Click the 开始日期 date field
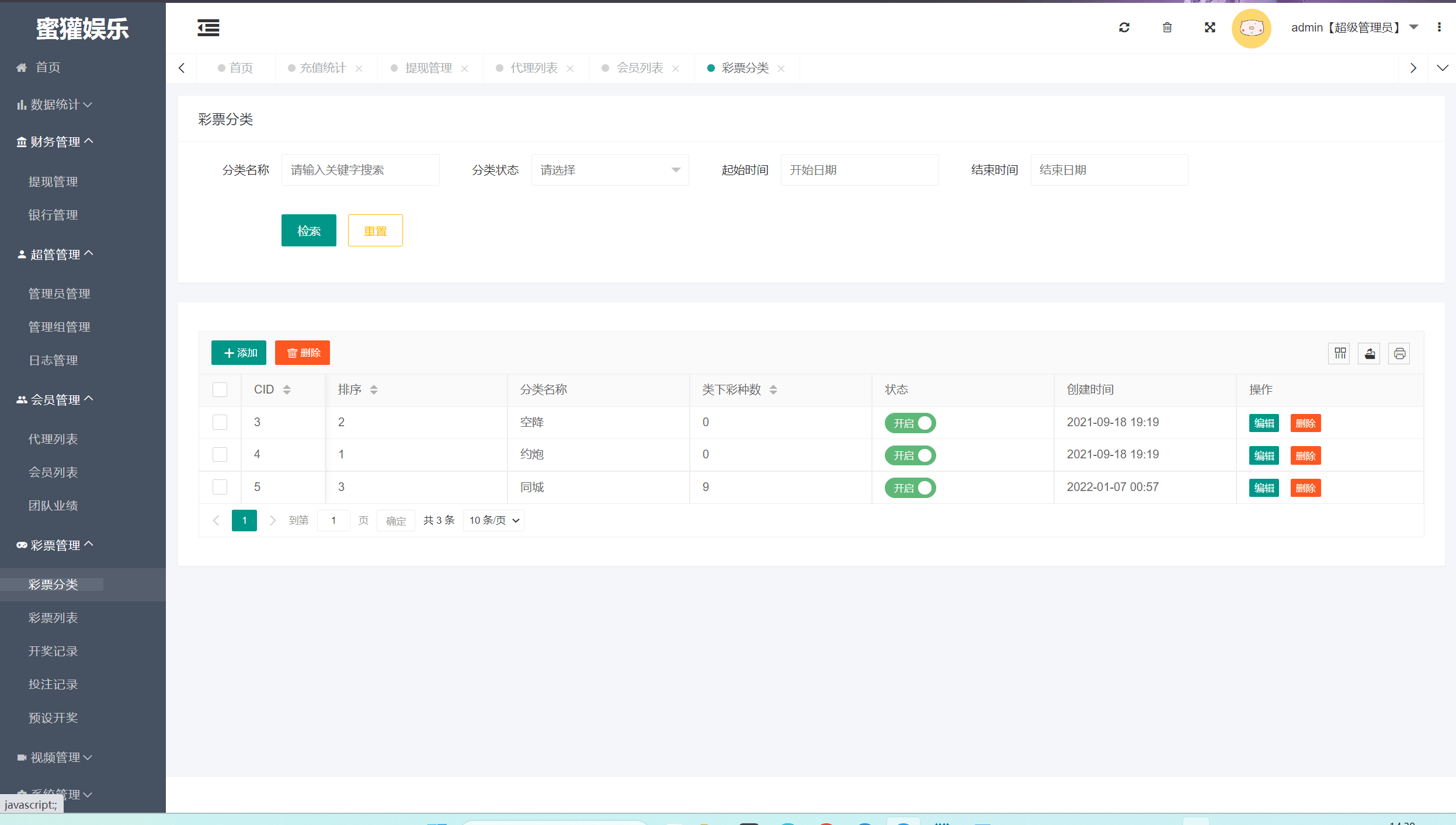This screenshot has height=825, width=1456. [x=860, y=170]
